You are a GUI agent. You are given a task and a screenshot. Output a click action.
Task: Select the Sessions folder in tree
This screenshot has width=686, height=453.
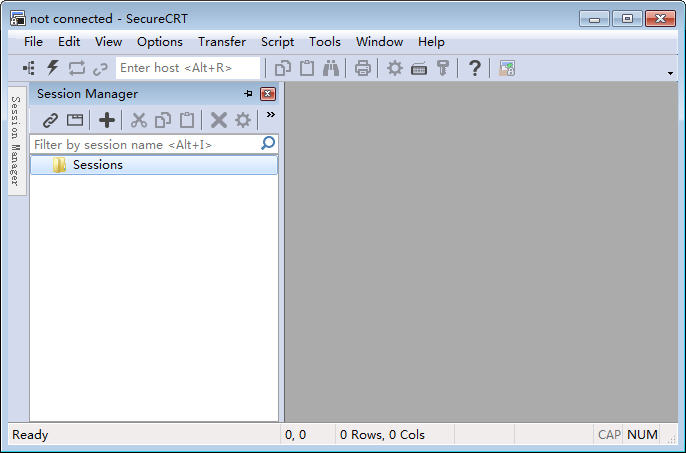click(154, 165)
